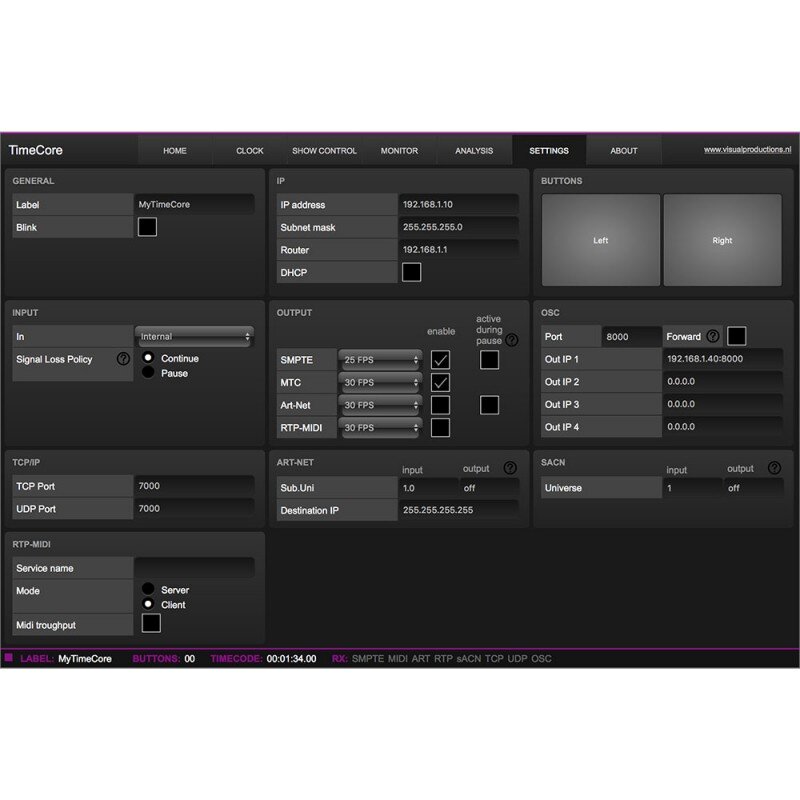Image resolution: width=800 pixels, height=800 pixels.
Task: Edit Art-Net Destination IP field
Action: [x=459, y=510]
